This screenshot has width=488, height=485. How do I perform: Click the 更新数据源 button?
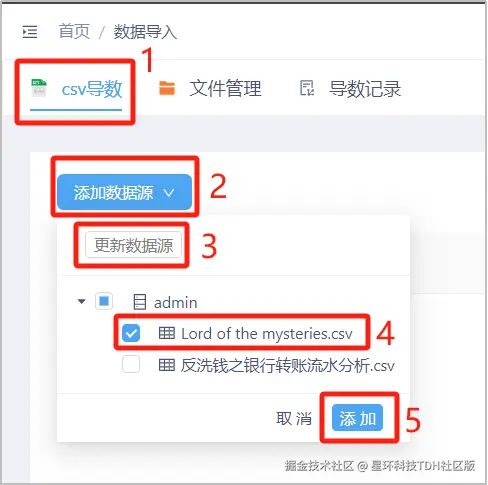click(133, 245)
